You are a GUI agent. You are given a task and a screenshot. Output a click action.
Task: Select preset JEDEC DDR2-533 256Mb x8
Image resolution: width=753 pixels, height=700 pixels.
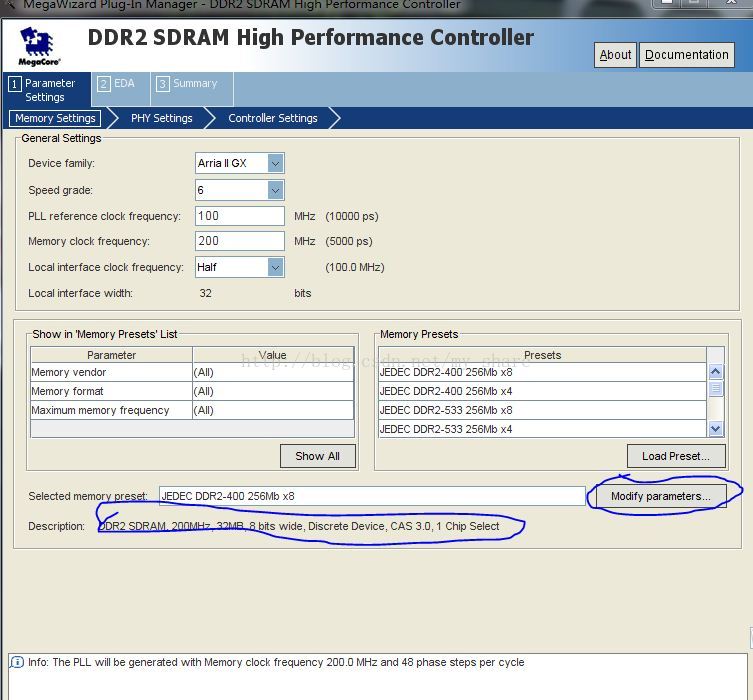click(x=542, y=410)
